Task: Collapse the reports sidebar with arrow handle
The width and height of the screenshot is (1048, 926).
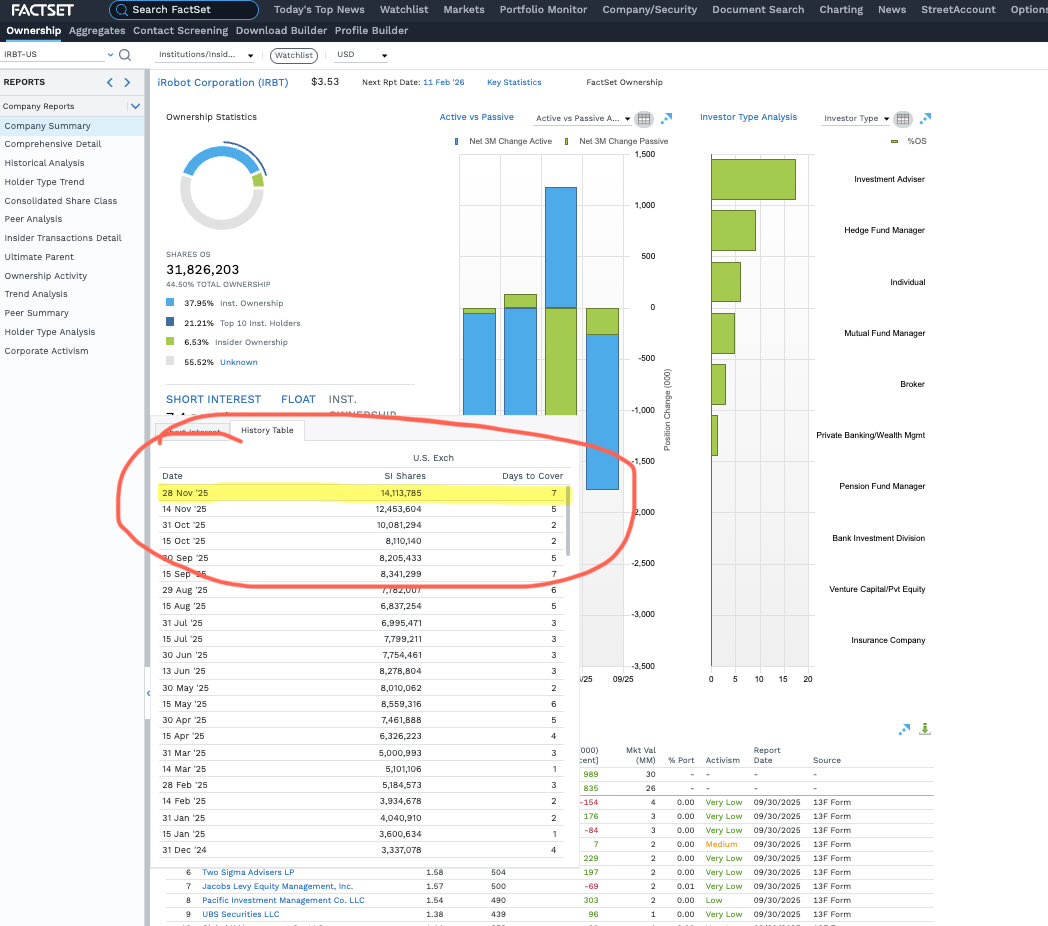Action: (148, 693)
